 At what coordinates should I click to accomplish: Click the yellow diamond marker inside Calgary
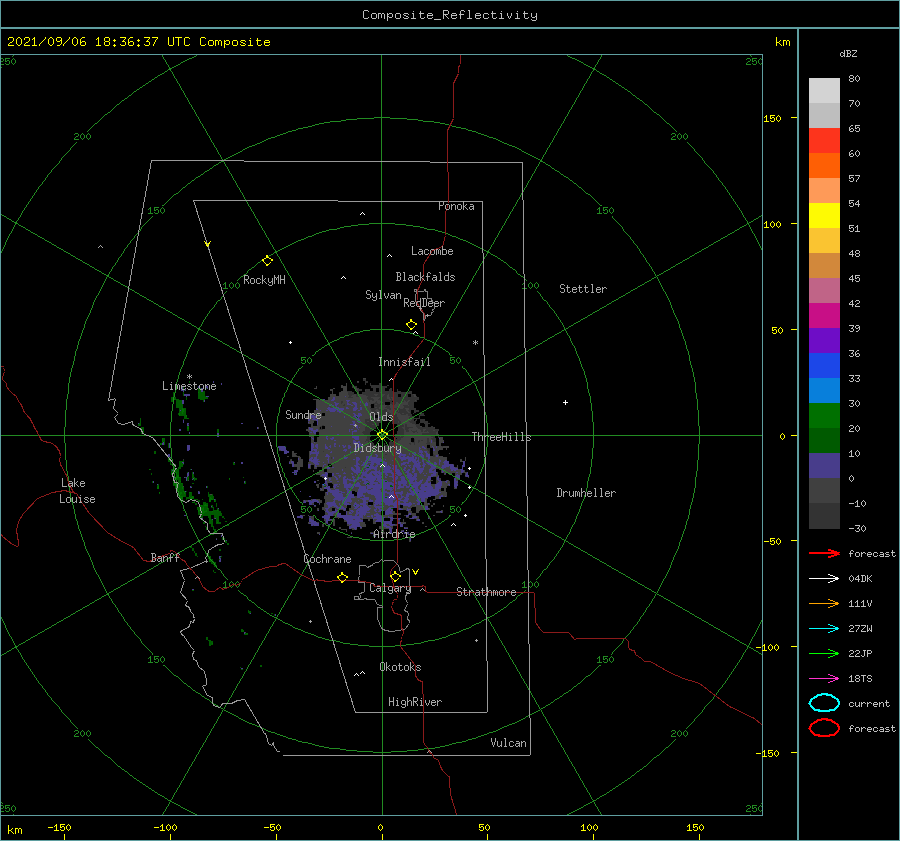[x=395, y=576]
